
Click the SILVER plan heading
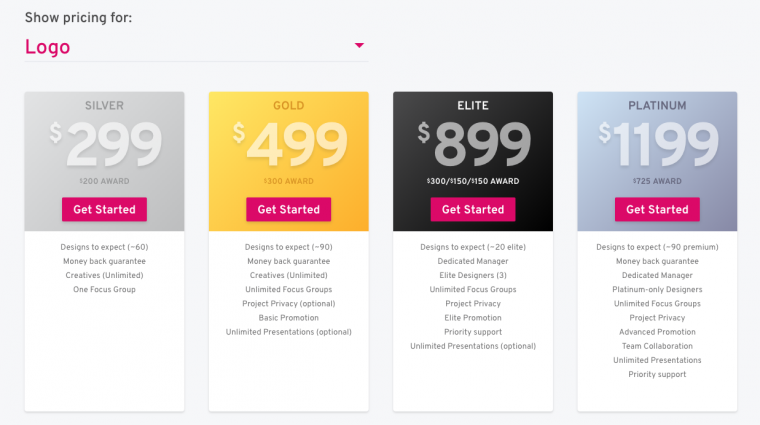coord(105,105)
